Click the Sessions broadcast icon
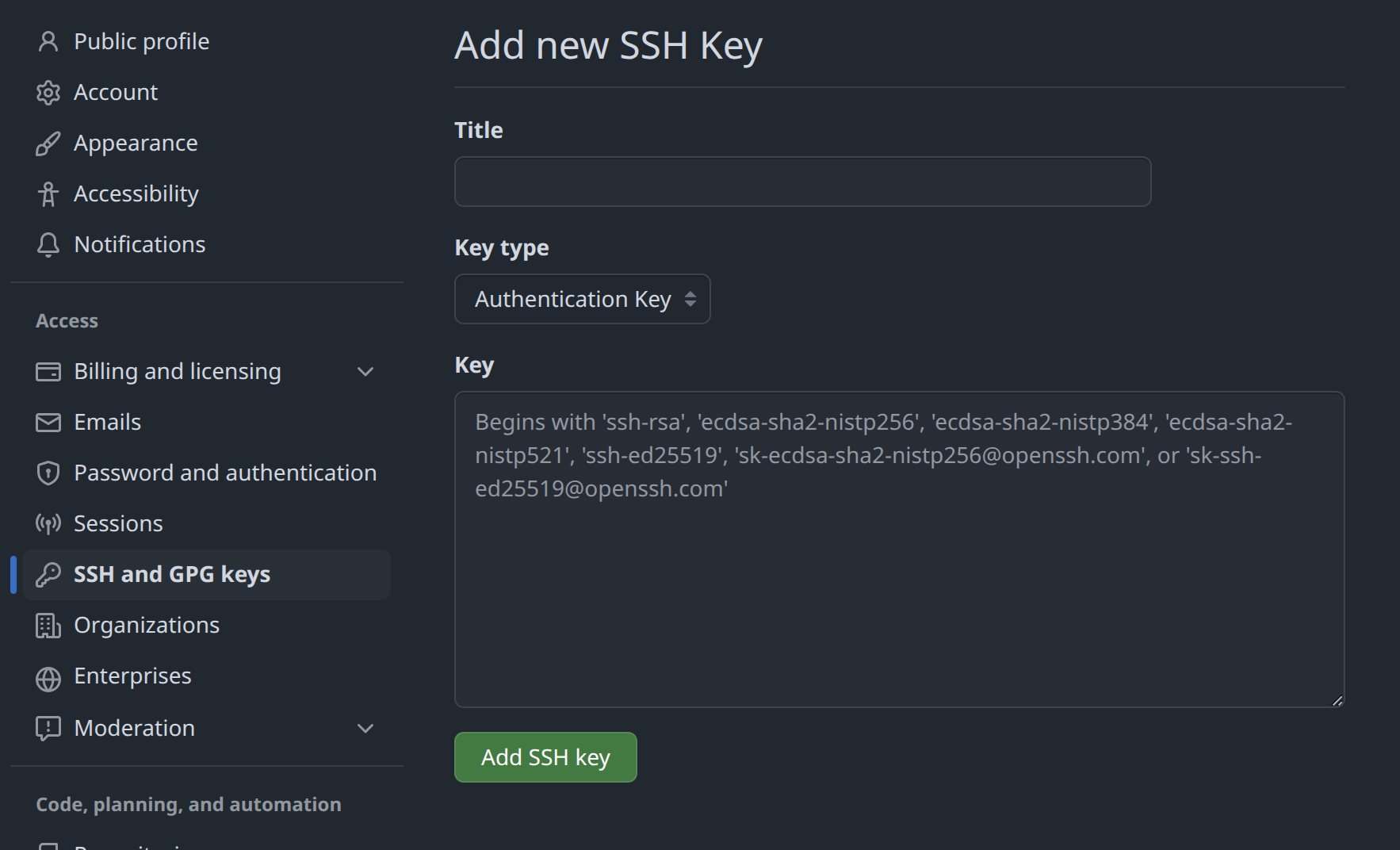 [48, 524]
